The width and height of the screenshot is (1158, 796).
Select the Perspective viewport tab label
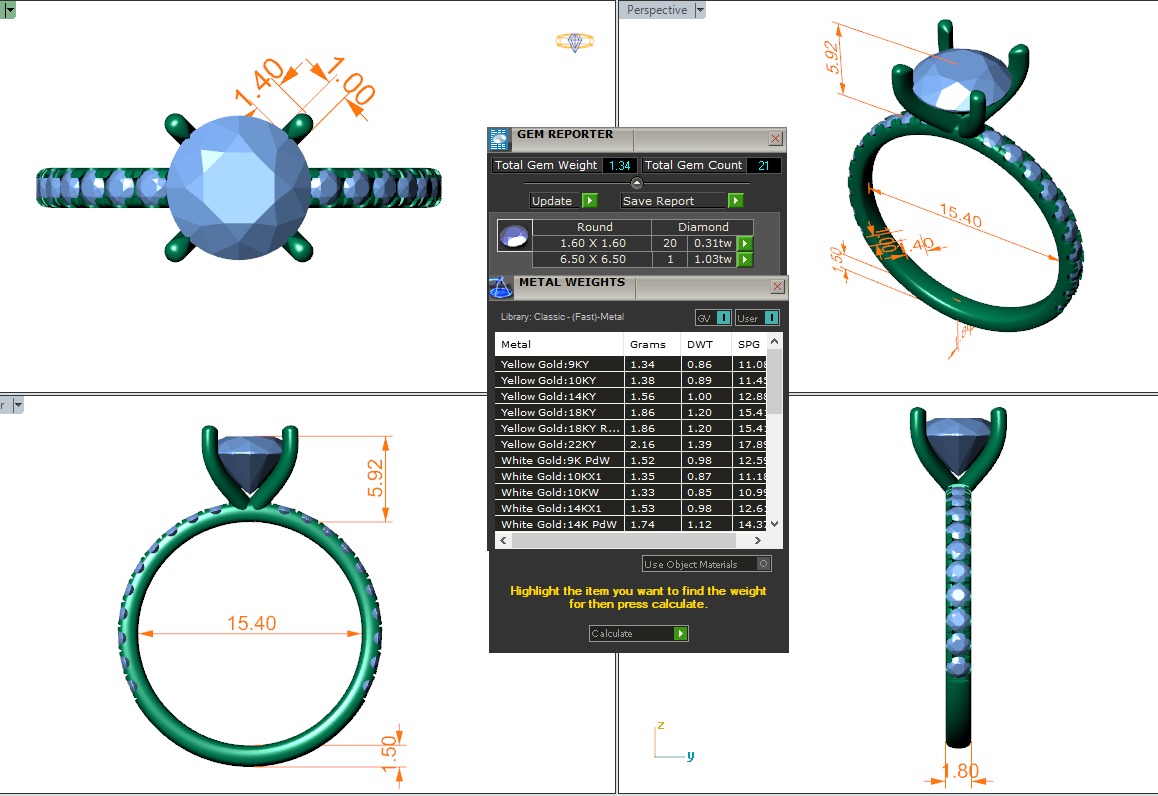click(x=656, y=10)
